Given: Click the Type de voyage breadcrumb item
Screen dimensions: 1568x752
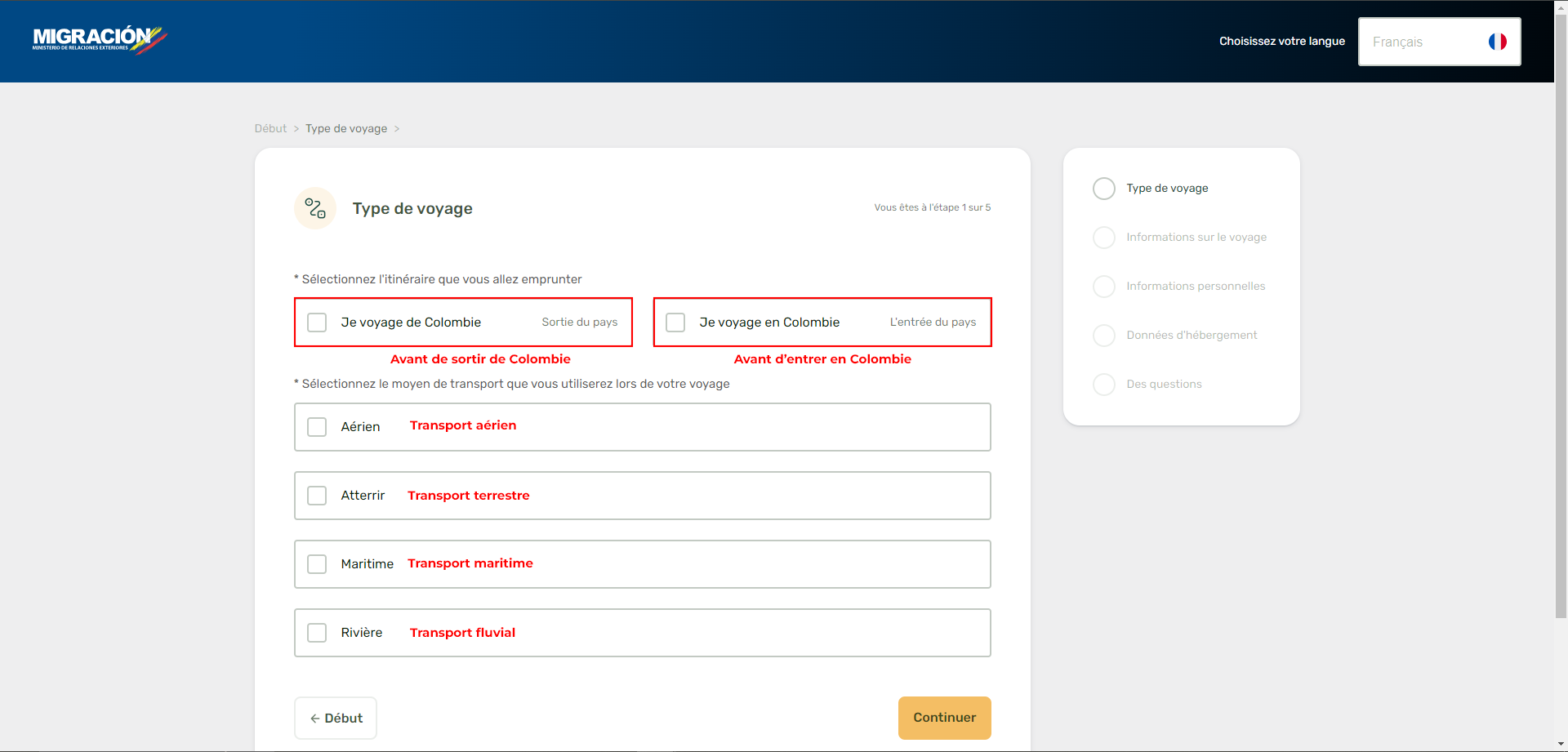Looking at the screenshot, I should point(346,129).
